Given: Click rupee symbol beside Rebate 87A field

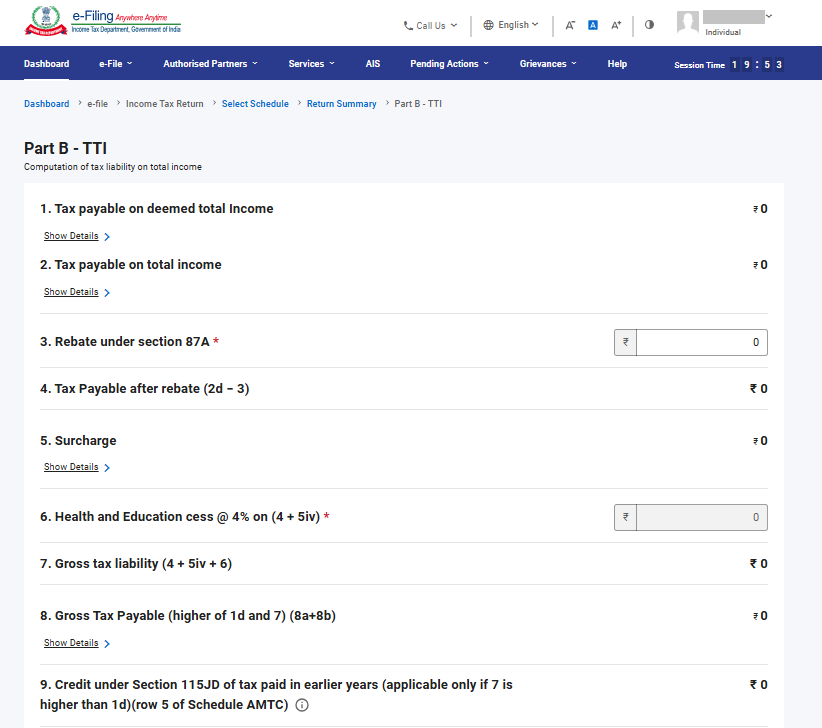Looking at the screenshot, I should click(x=625, y=342).
